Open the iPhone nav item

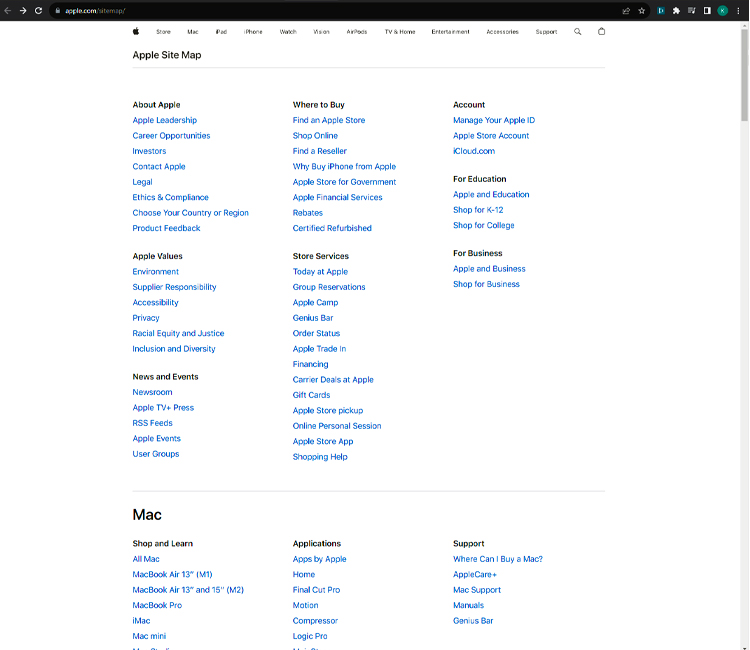click(253, 32)
